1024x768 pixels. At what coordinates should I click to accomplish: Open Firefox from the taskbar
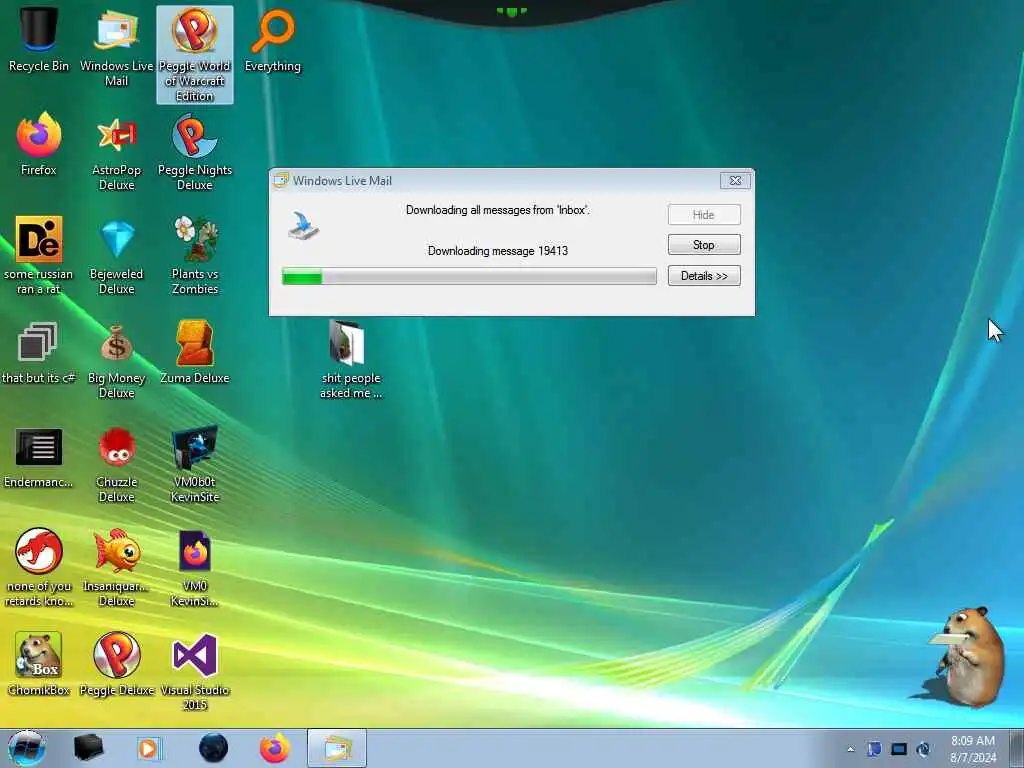tap(275, 748)
